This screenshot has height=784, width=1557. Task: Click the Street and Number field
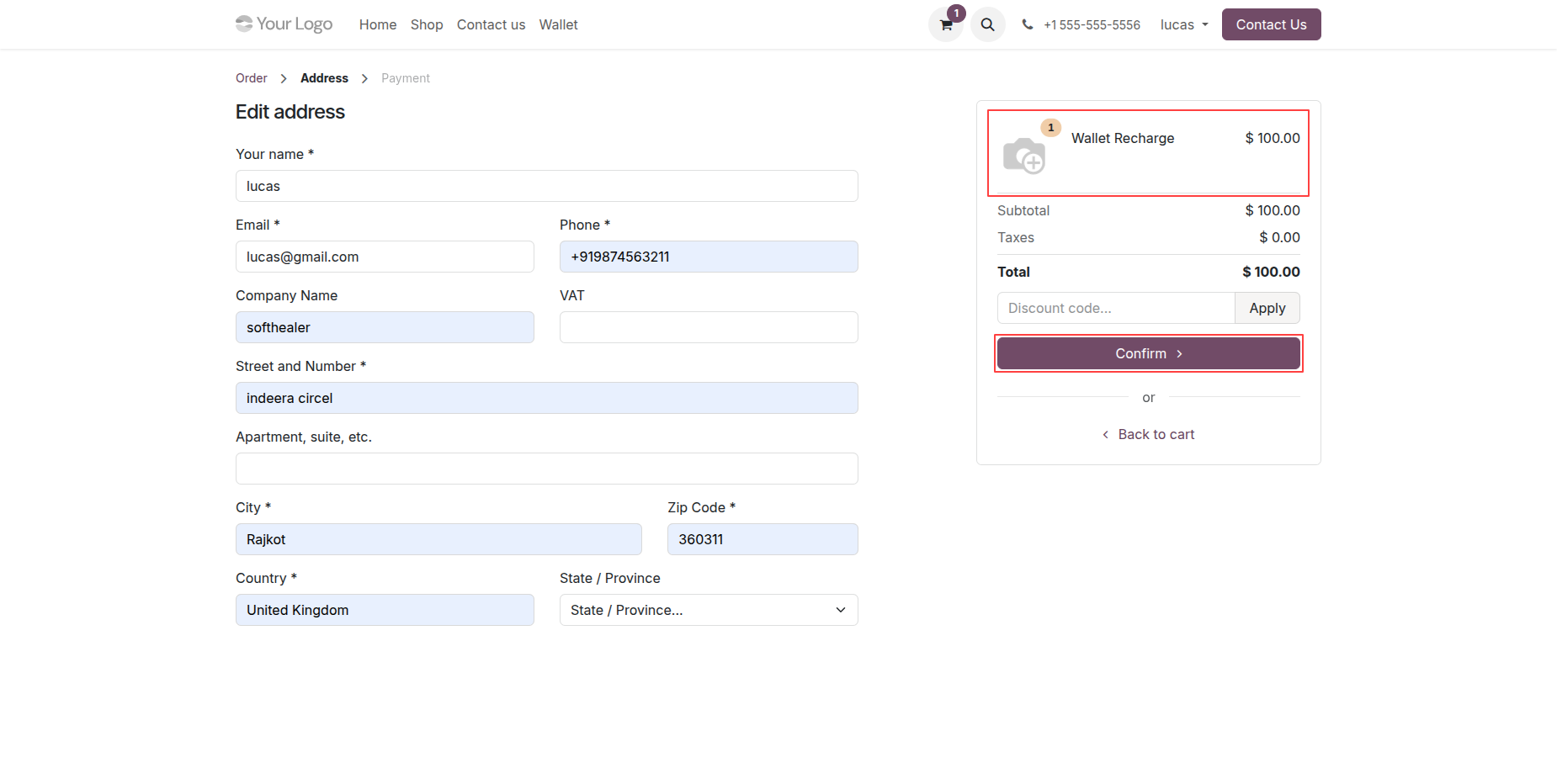click(x=547, y=398)
